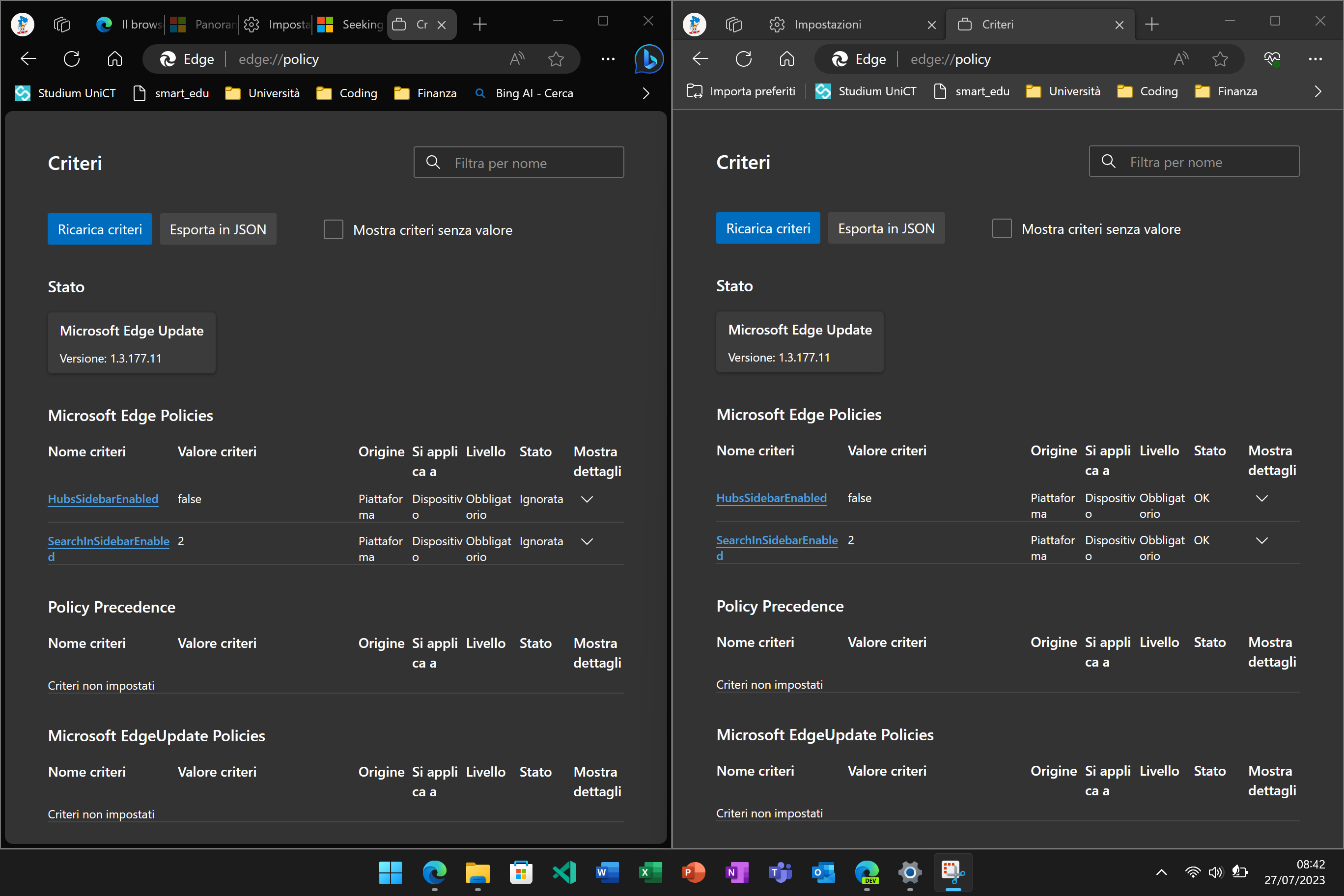The height and width of the screenshot is (896, 1344).
Task: Collapse HubsSidebarEnabled details in right window
Action: pos(1262,498)
